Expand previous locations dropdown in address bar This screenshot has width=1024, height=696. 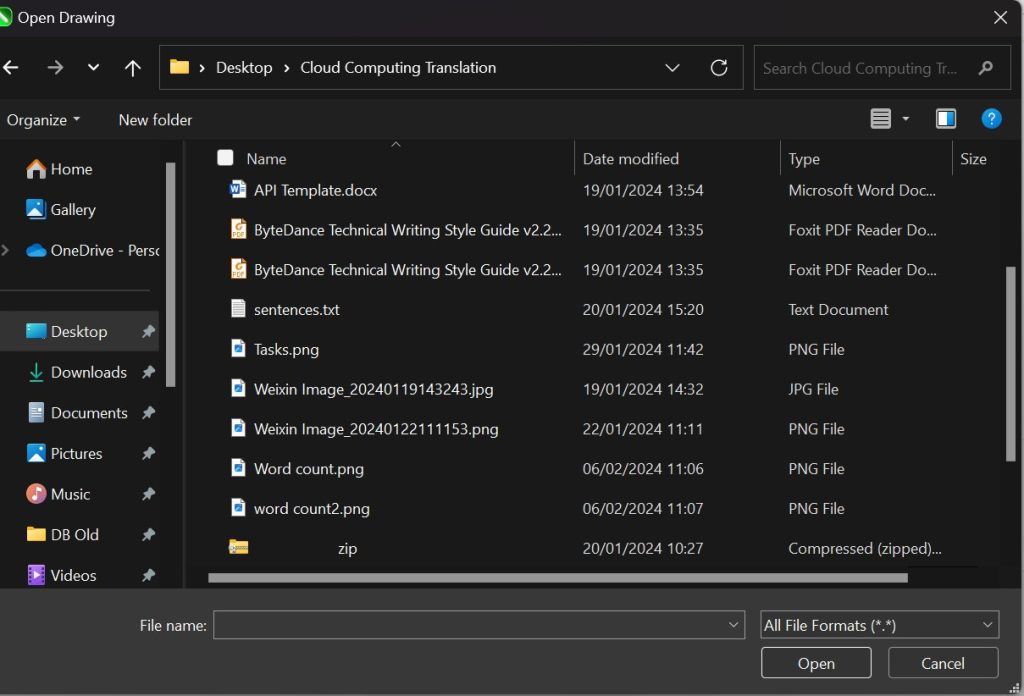(672, 67)
